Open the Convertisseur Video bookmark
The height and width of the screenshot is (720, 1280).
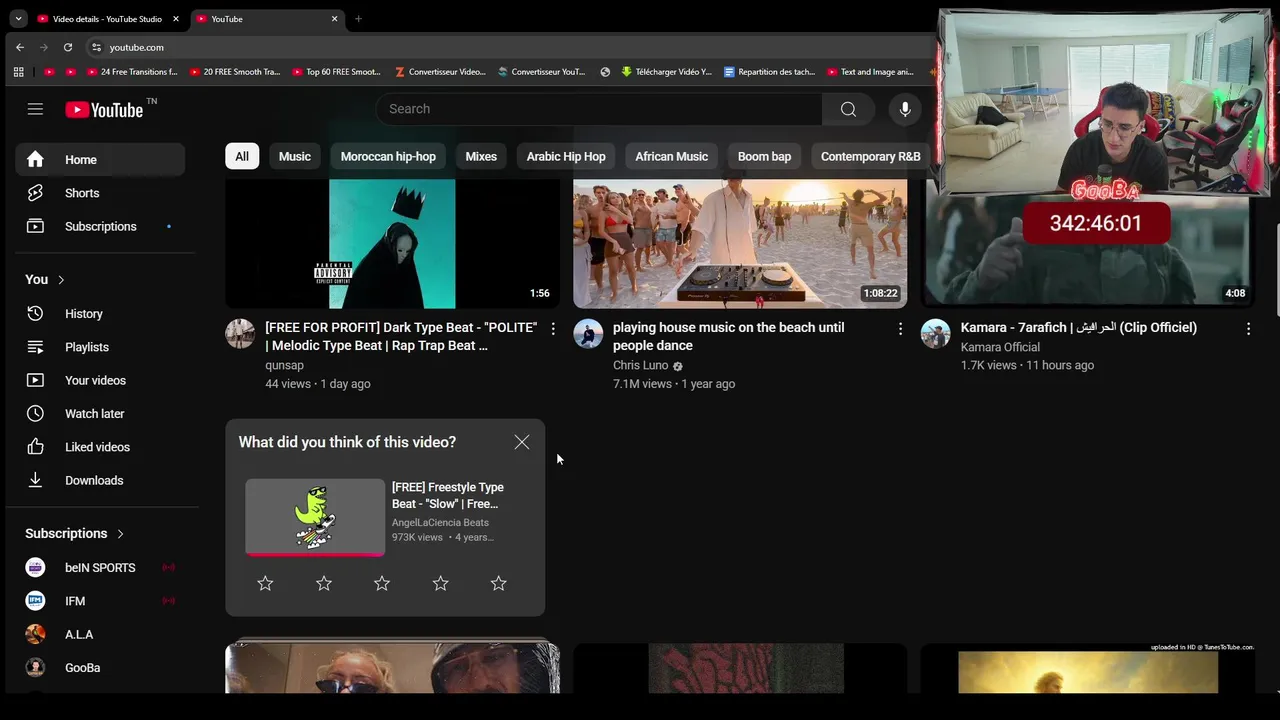coord(440,72)
